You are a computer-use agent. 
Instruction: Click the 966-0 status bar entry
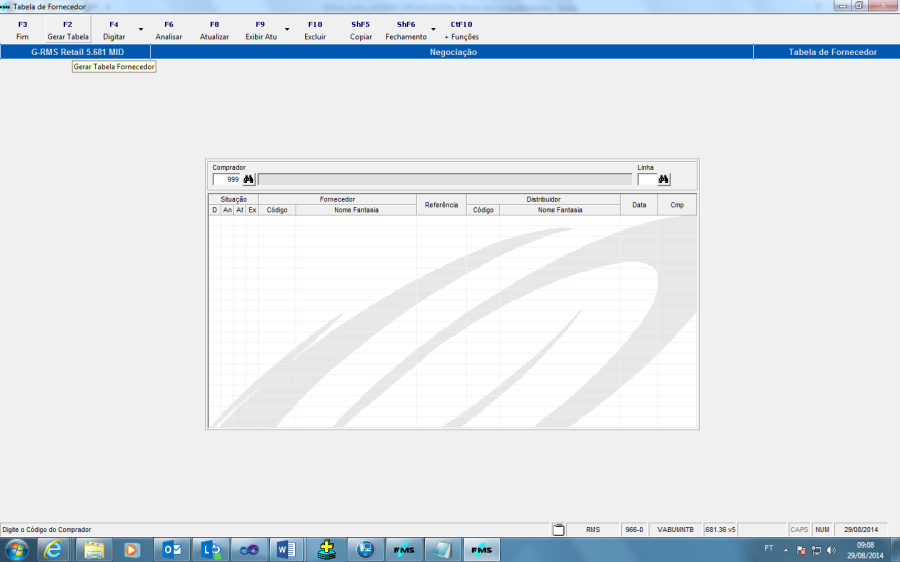(x=634, y=530)
